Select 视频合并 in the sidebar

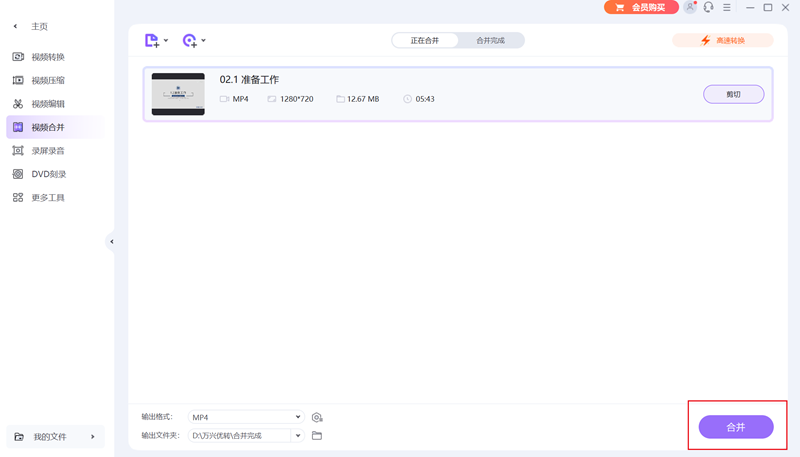(x=55, y=127)
